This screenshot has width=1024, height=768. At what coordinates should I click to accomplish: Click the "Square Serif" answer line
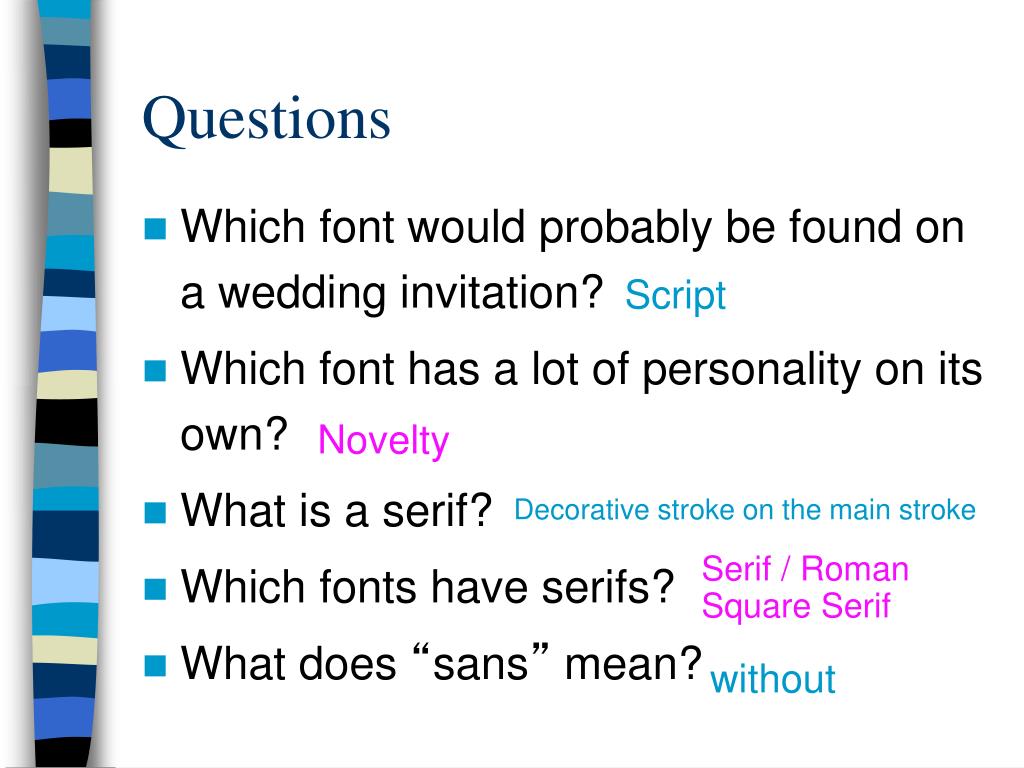pyautogui.click(x=796, y=606)
